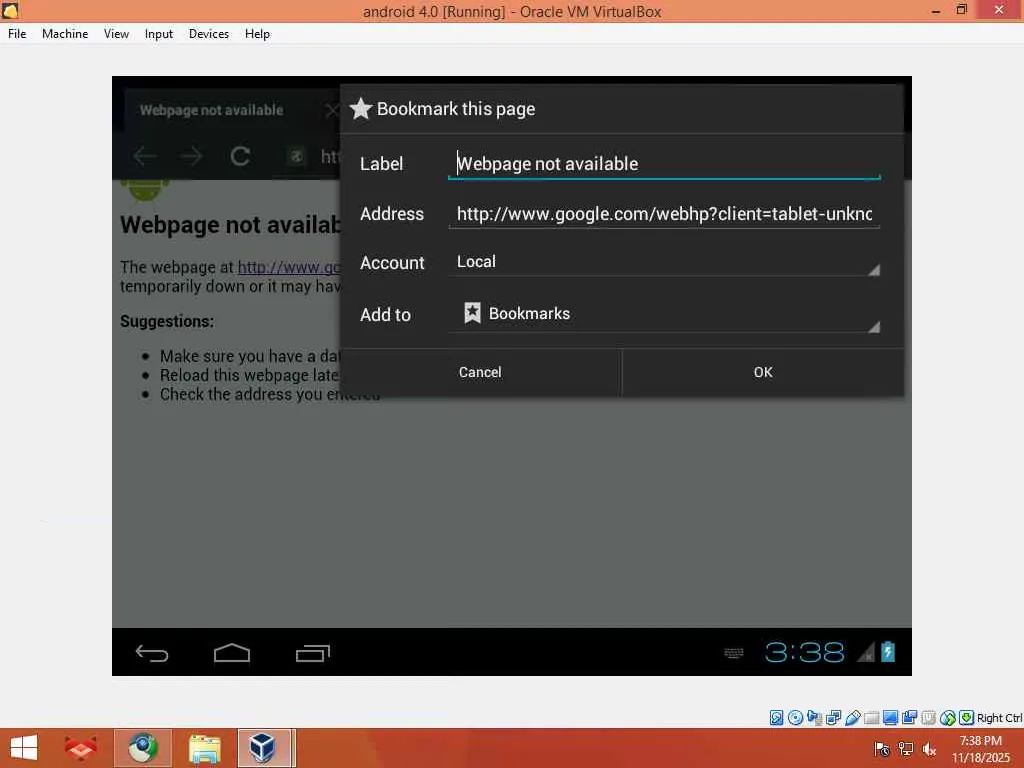Open the View menu
Image resolution: width=1024 pixels, height=768 pixels.
click(x=116, y=34)
